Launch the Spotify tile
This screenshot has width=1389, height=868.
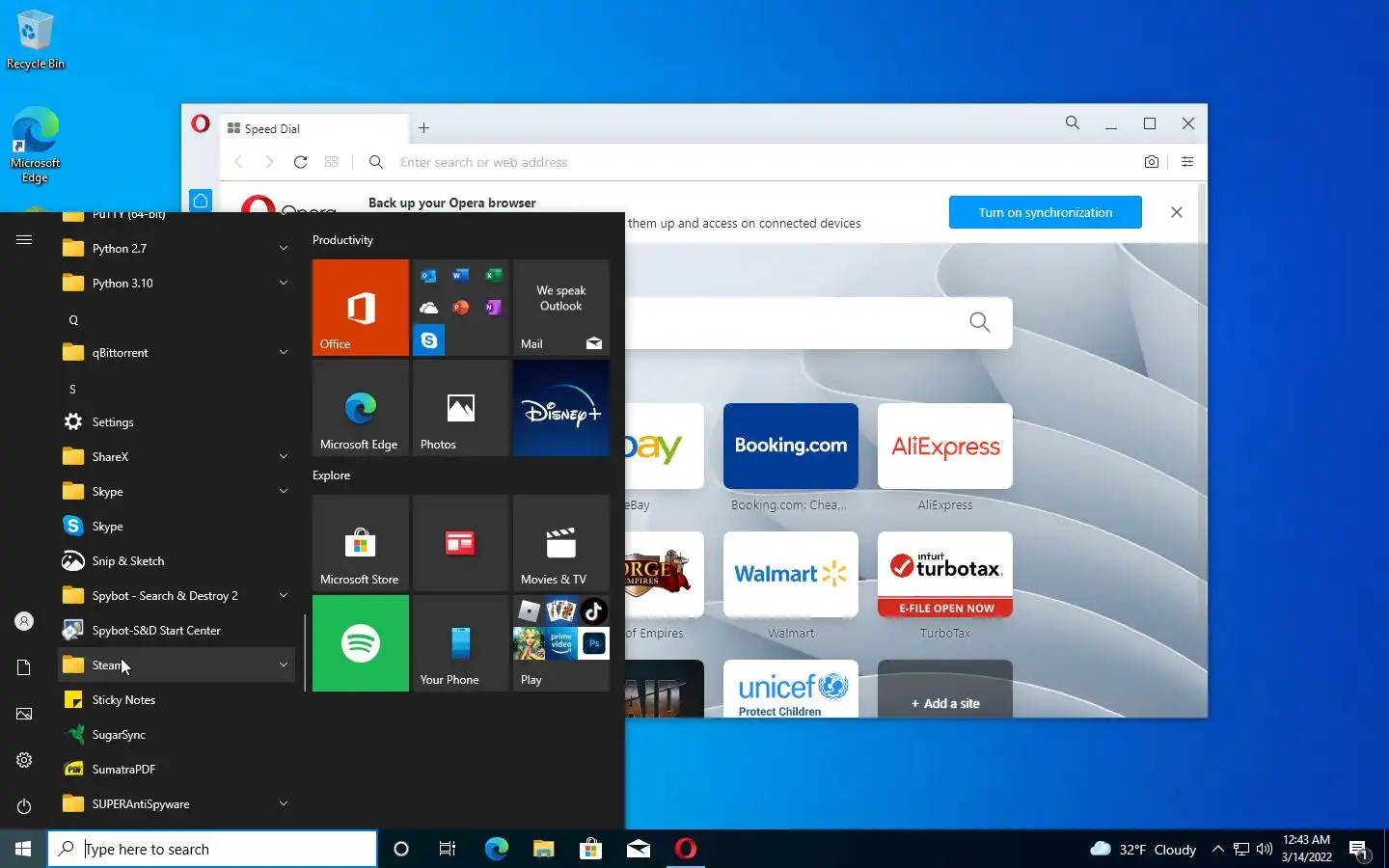tap(361, 643)
